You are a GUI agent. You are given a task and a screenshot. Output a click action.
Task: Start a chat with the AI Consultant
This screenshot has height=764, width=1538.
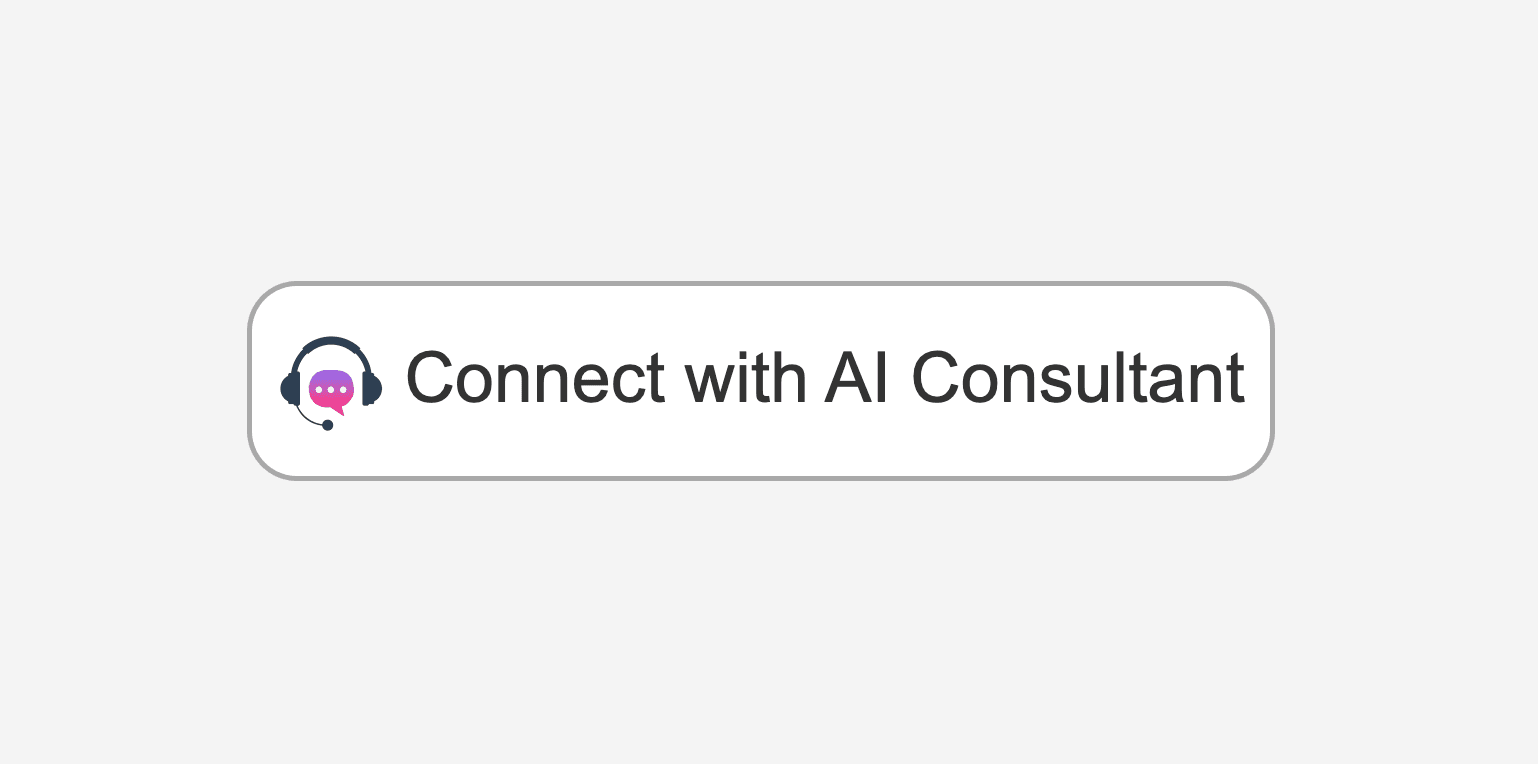coord(760,381)
